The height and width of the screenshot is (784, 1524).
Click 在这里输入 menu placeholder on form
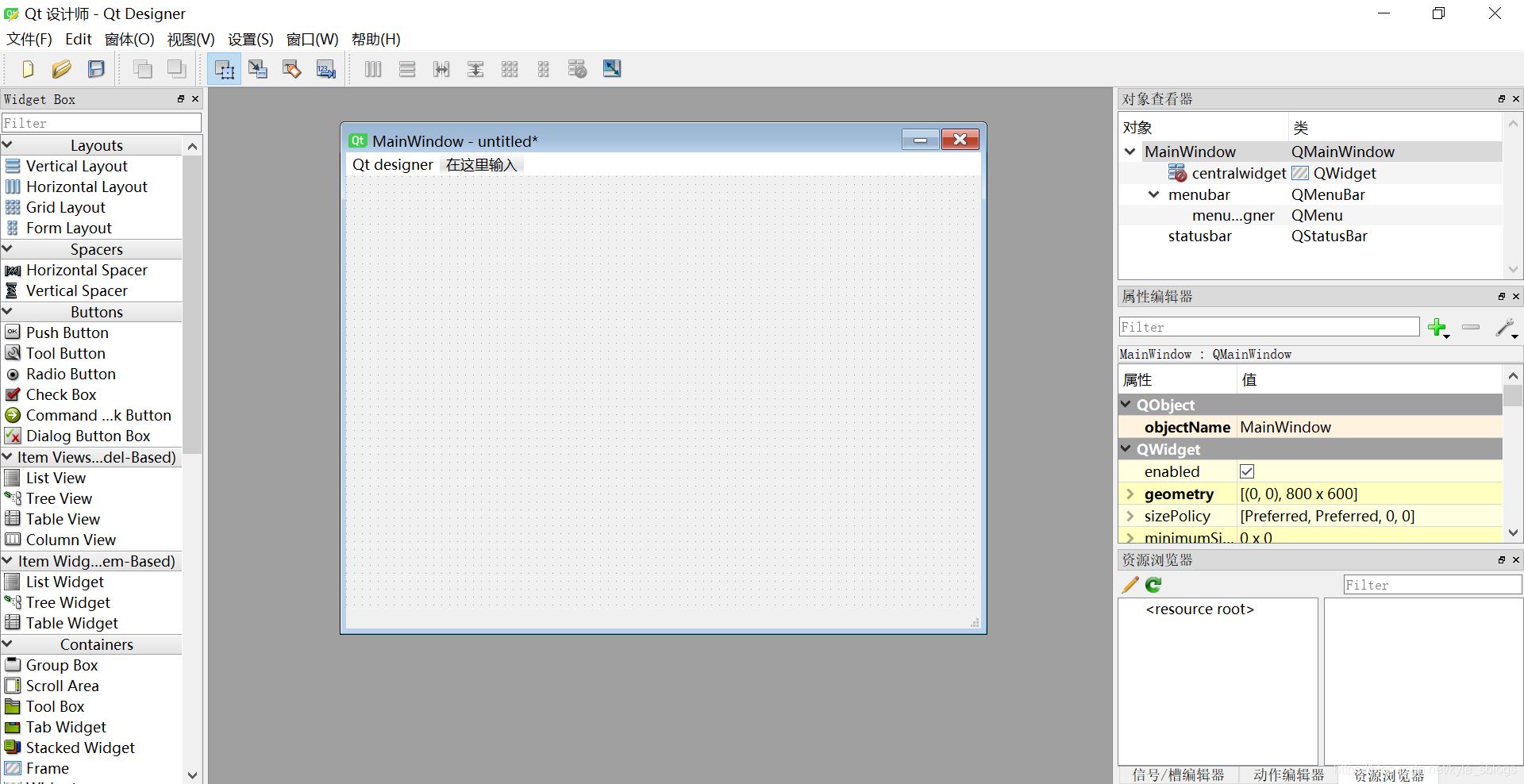[481, 165]
